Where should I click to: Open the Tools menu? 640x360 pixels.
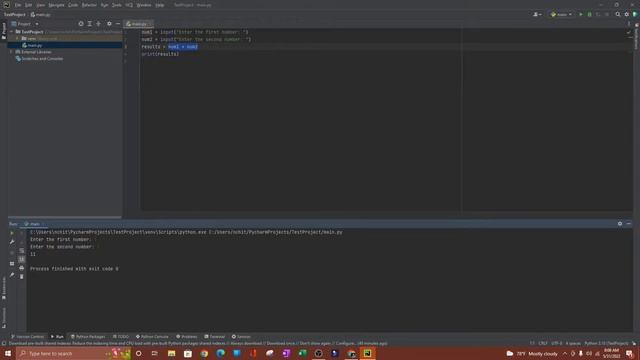[117, 5]
